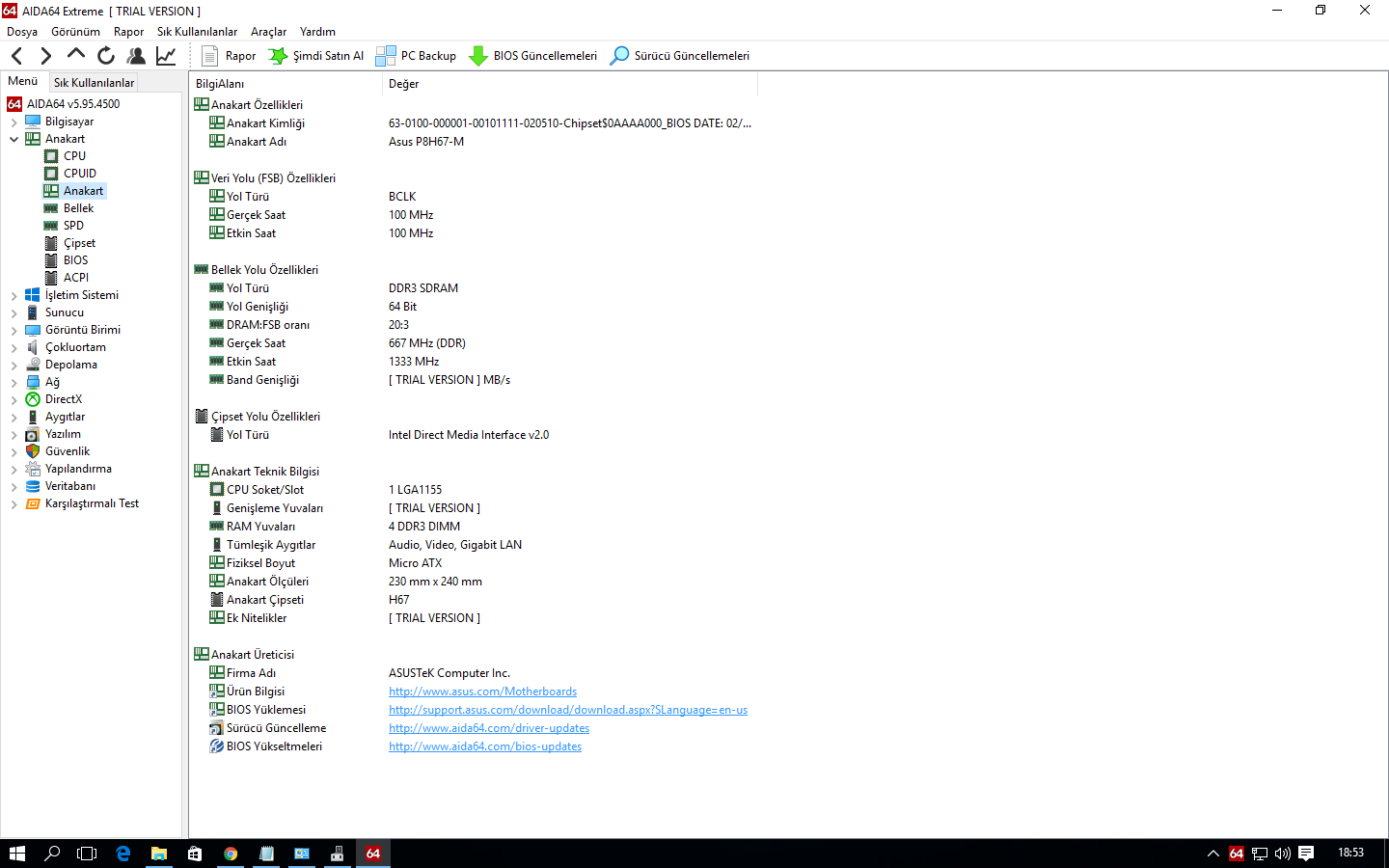Image resolution: width=1389 pixels, height=868 pixels.
Task: Click Şimdi Satın Al toolbar button
Action: tap(316, 56)
